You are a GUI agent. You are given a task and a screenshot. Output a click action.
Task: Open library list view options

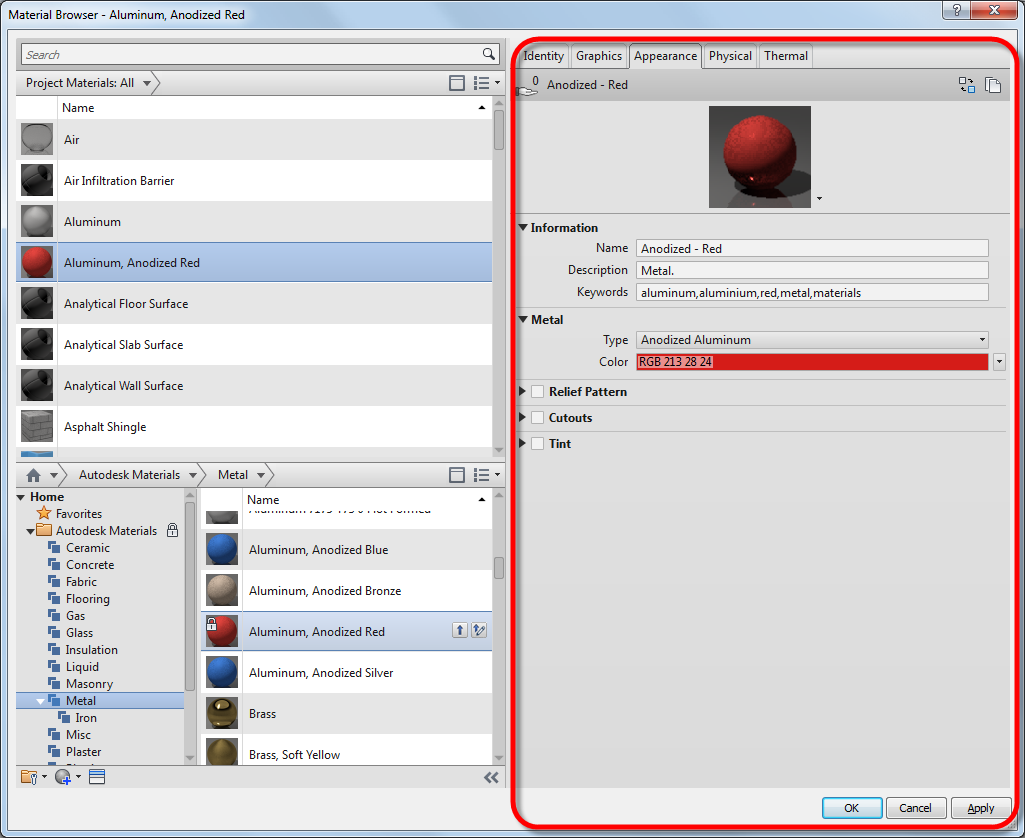[486, 475]
